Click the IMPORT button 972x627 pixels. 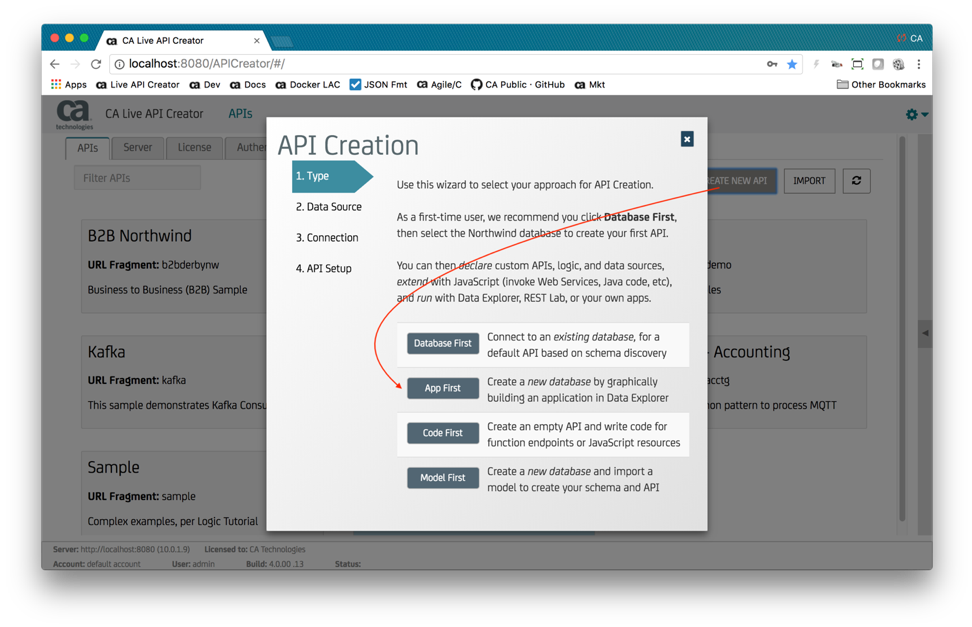pos(809,180)
